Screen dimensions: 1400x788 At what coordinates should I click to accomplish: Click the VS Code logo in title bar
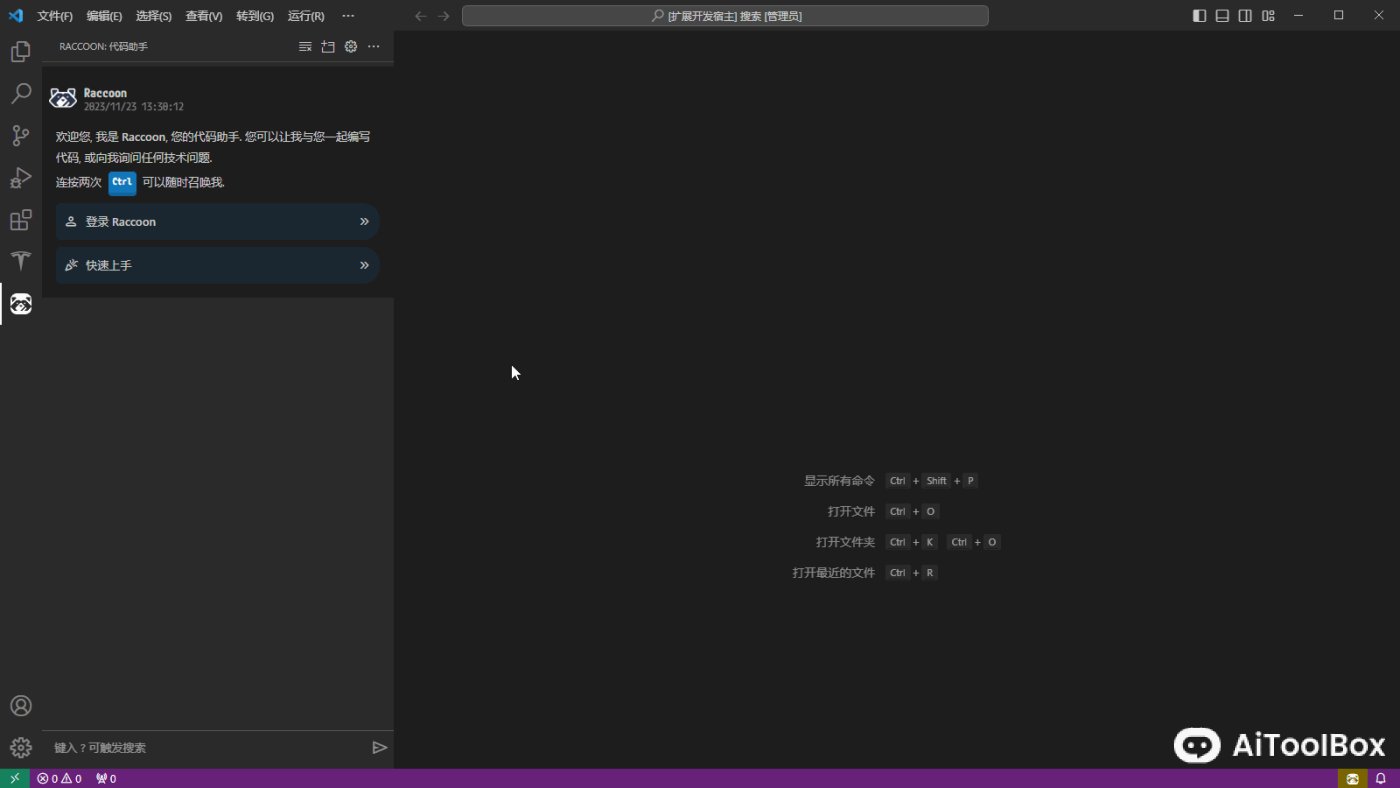tap(15, 15)
